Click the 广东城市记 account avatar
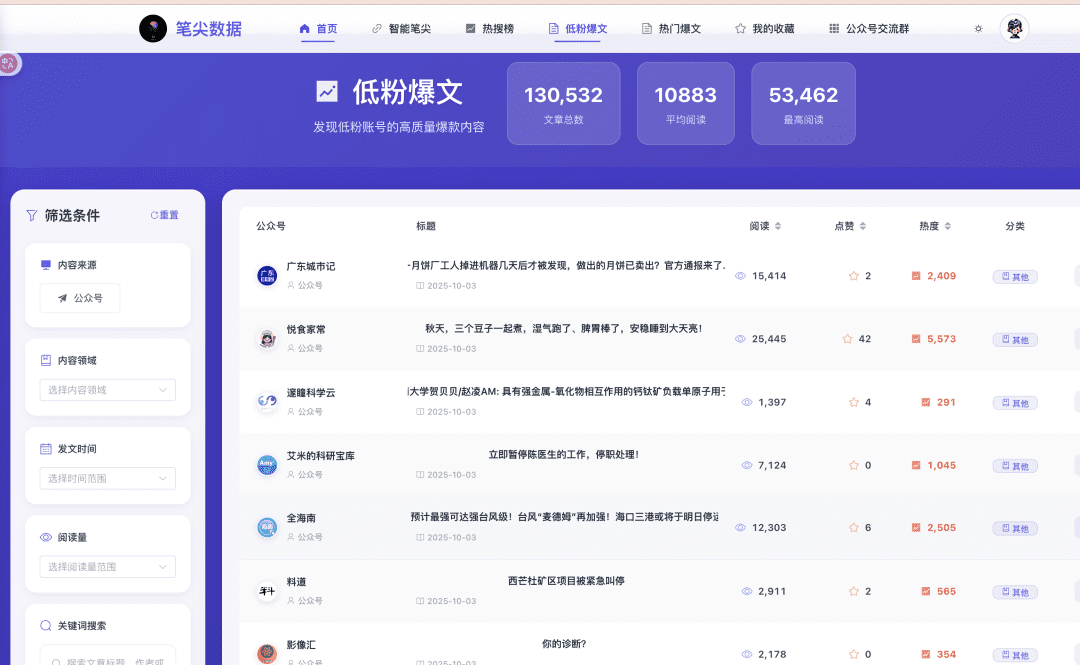This screenshot has width=1080, height=665. tap(267, 275)
